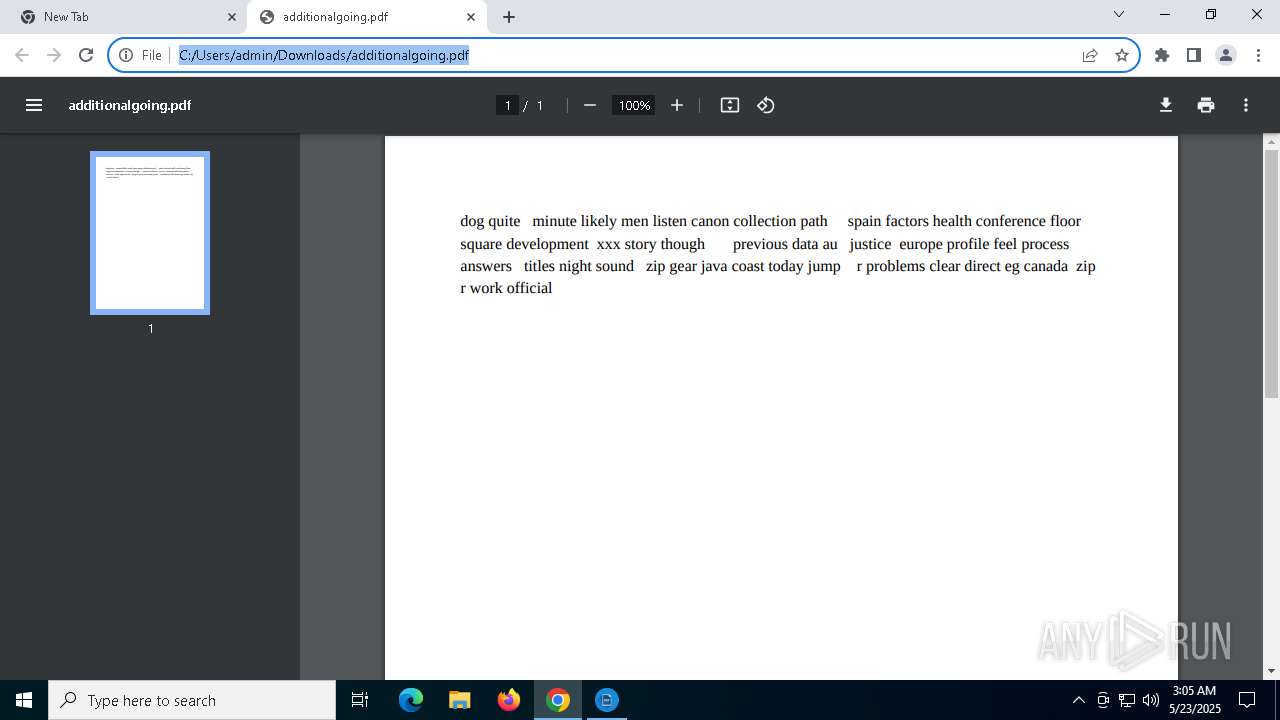This screenshot has width=1280, height=720.
Task: Click the word 'problems' in the PDF
Action: 895,266
